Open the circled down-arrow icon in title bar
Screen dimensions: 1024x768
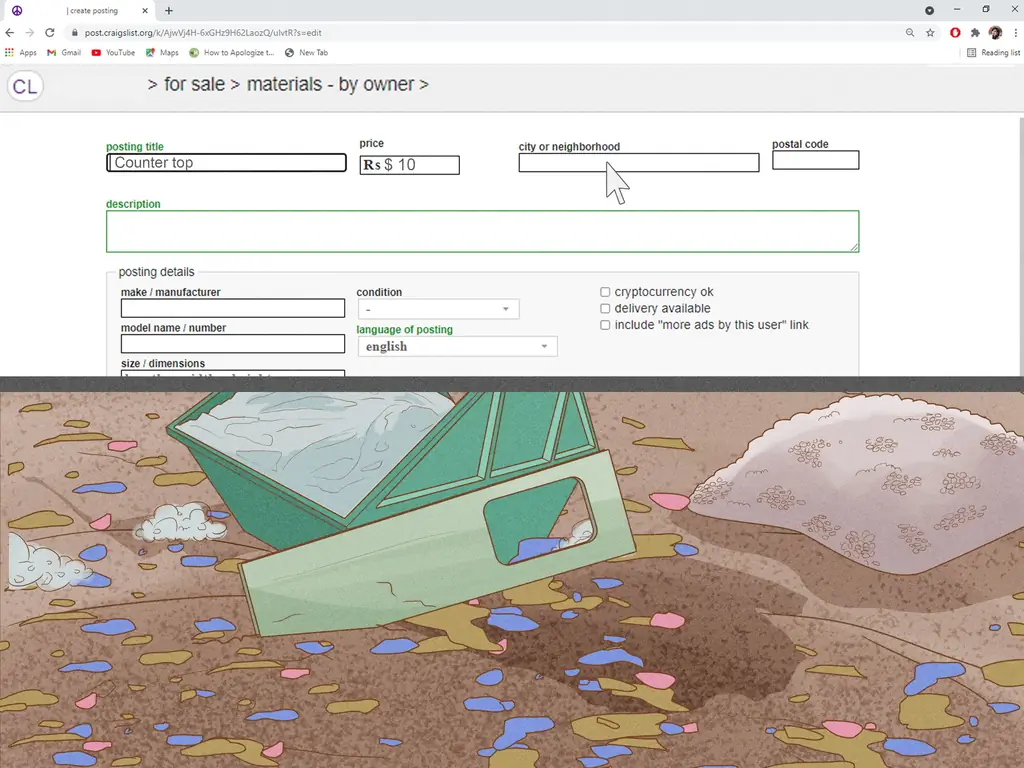pyautogui.click(x=929, y=10)
